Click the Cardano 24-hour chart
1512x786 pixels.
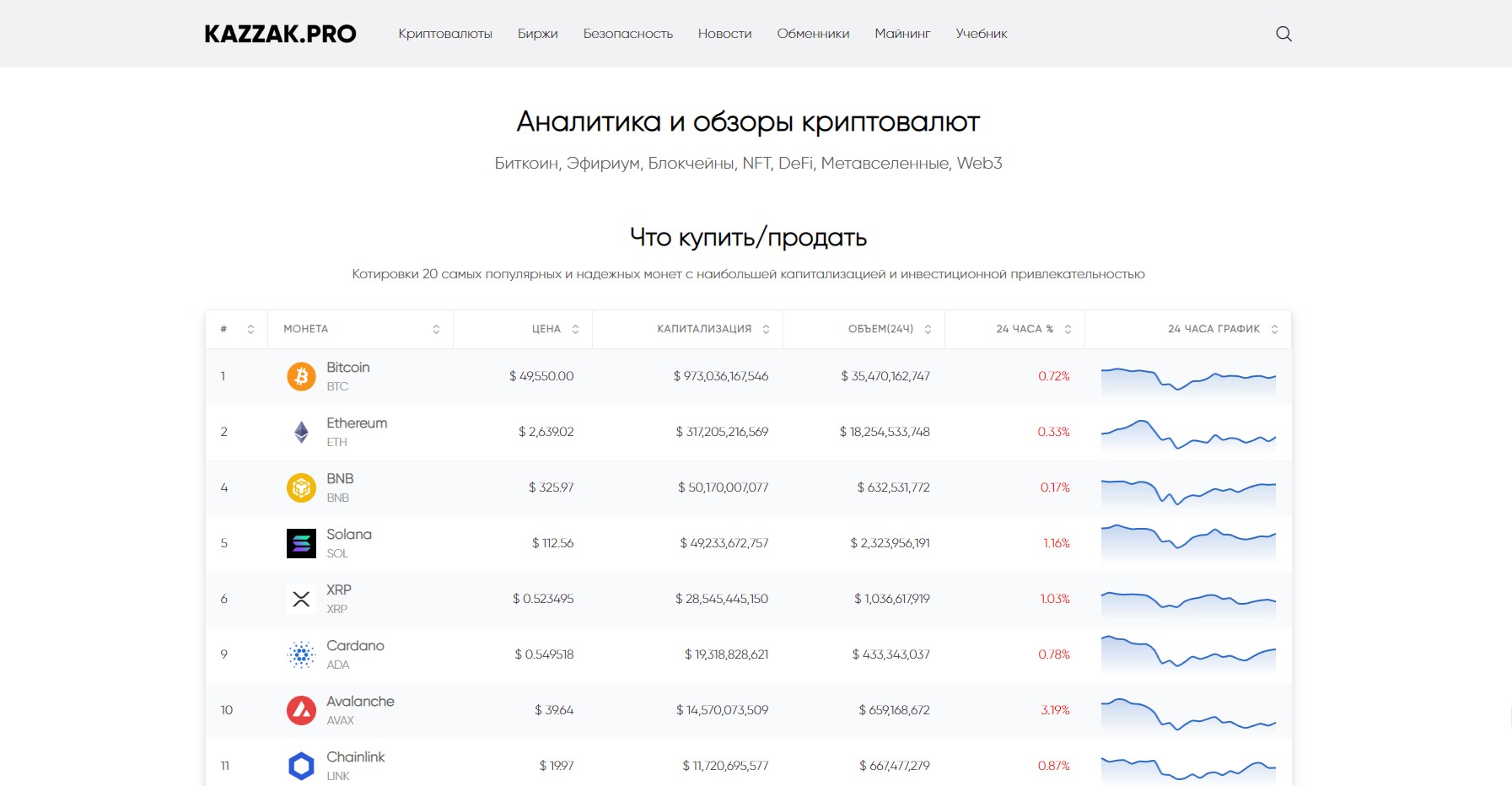coord(1188,655)
